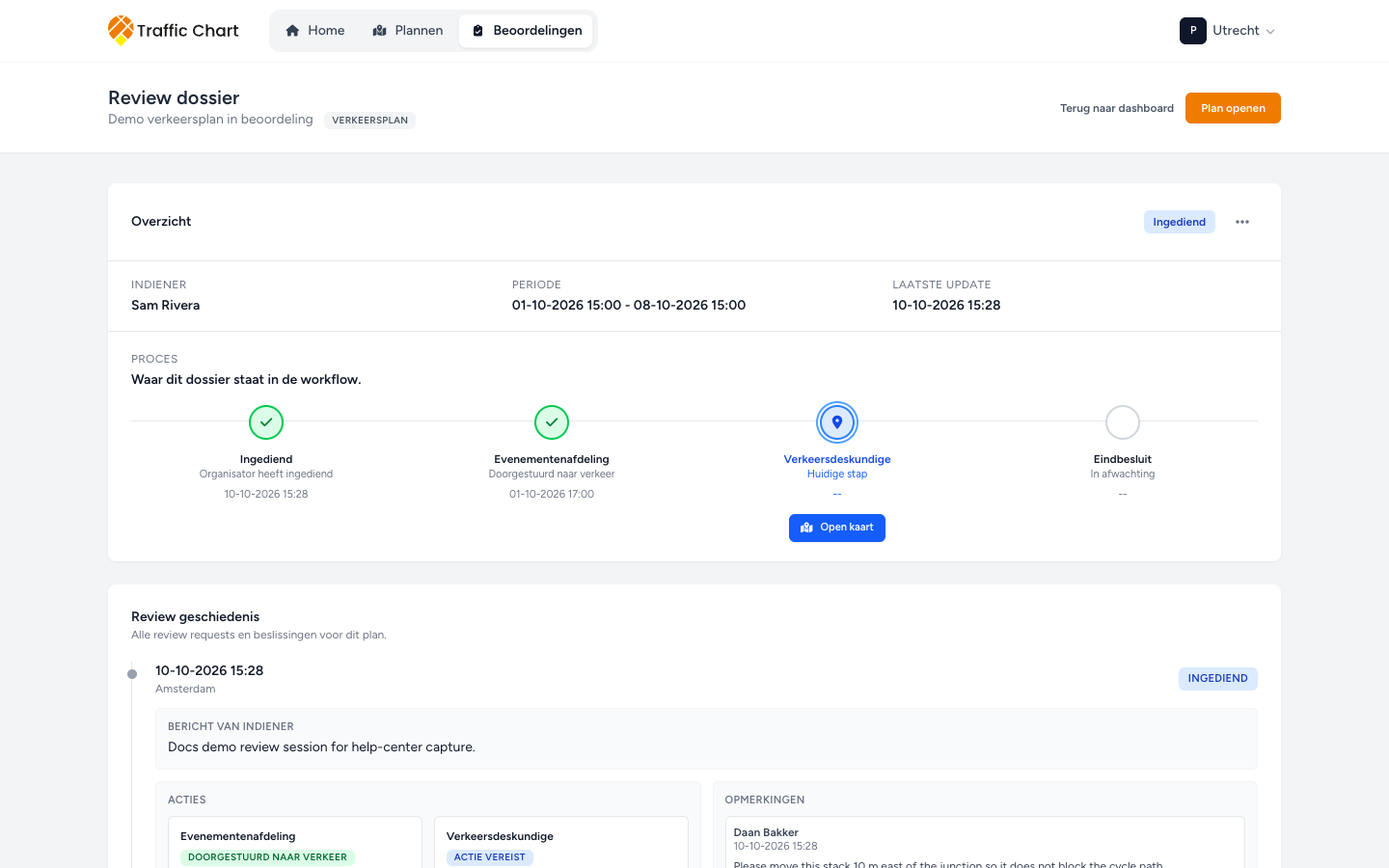Follow the Terug naar dashboard link
Viewport: 1389px width, 868px height.
[x=1117, y=108]
